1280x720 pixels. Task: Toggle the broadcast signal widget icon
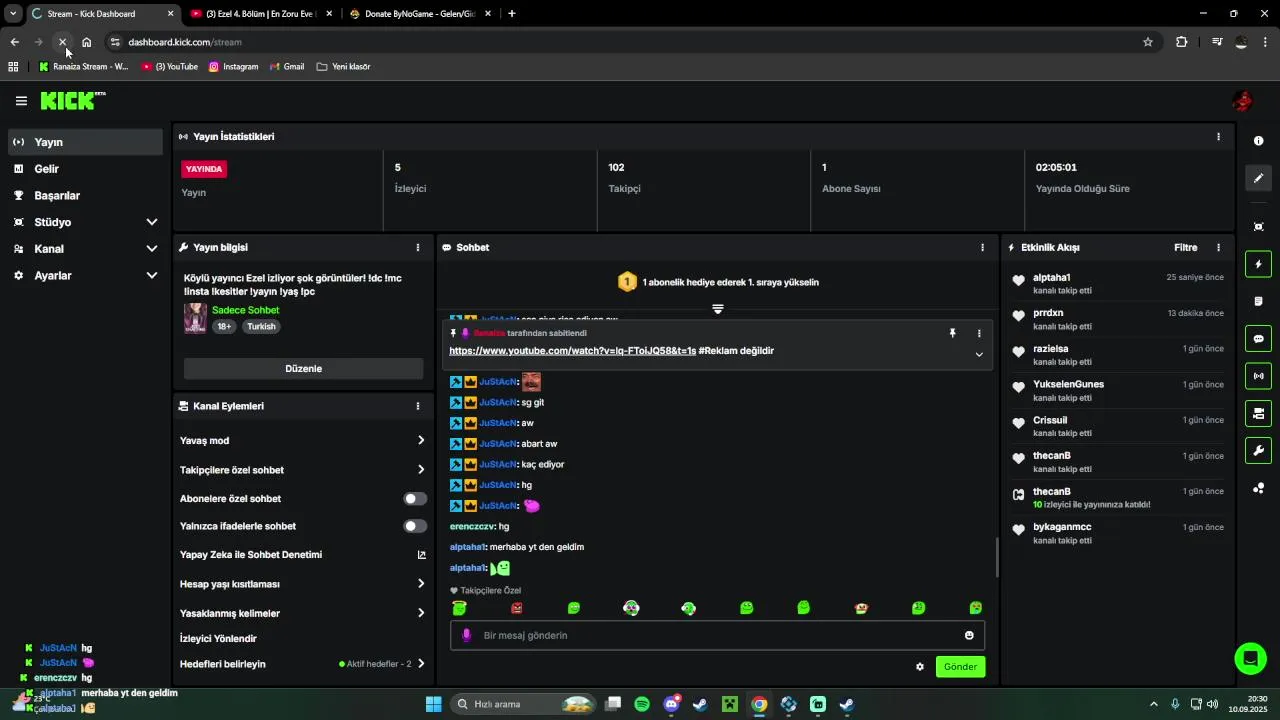point(1259,376)
